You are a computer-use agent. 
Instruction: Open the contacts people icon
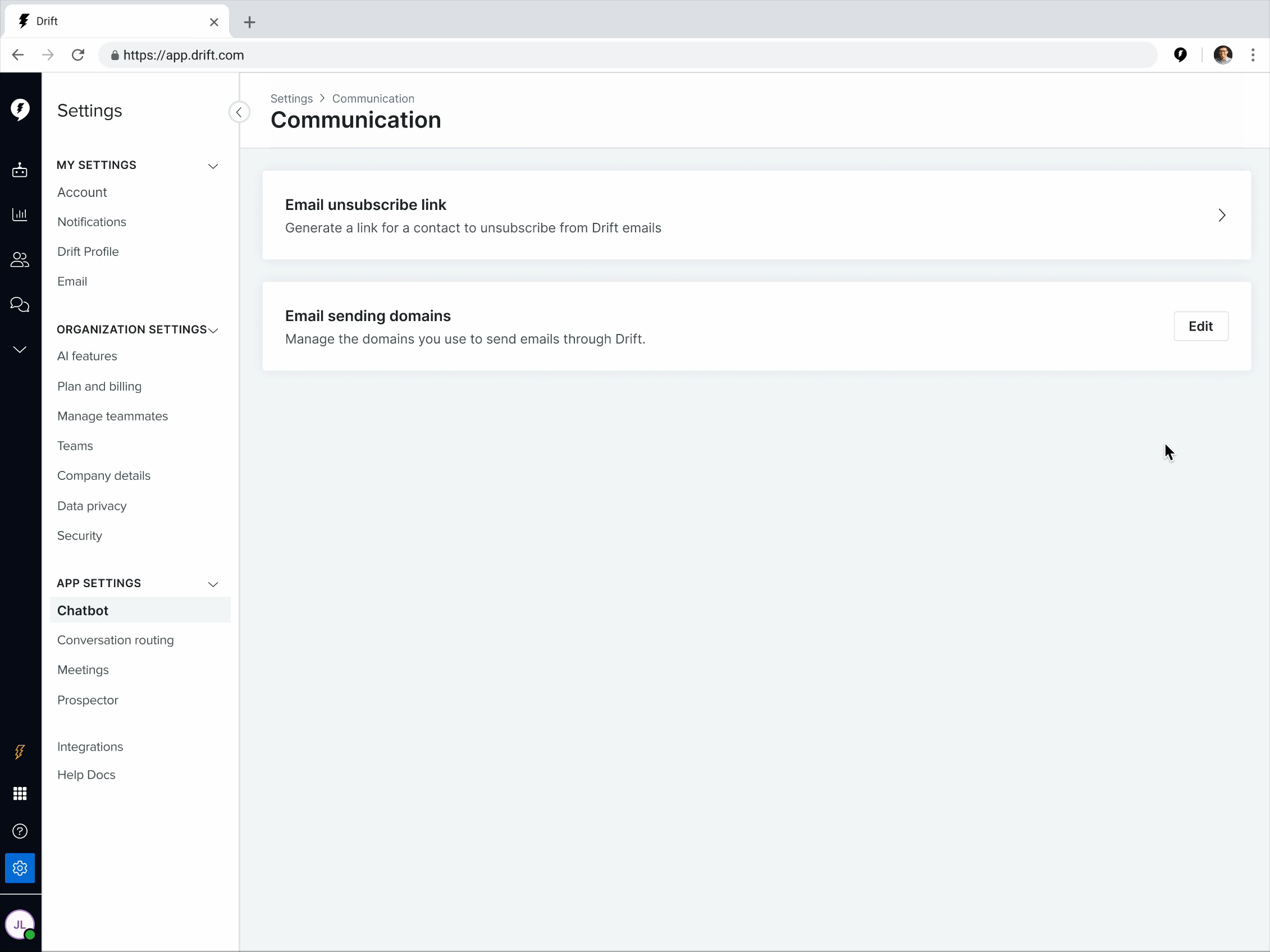(20, 260)
